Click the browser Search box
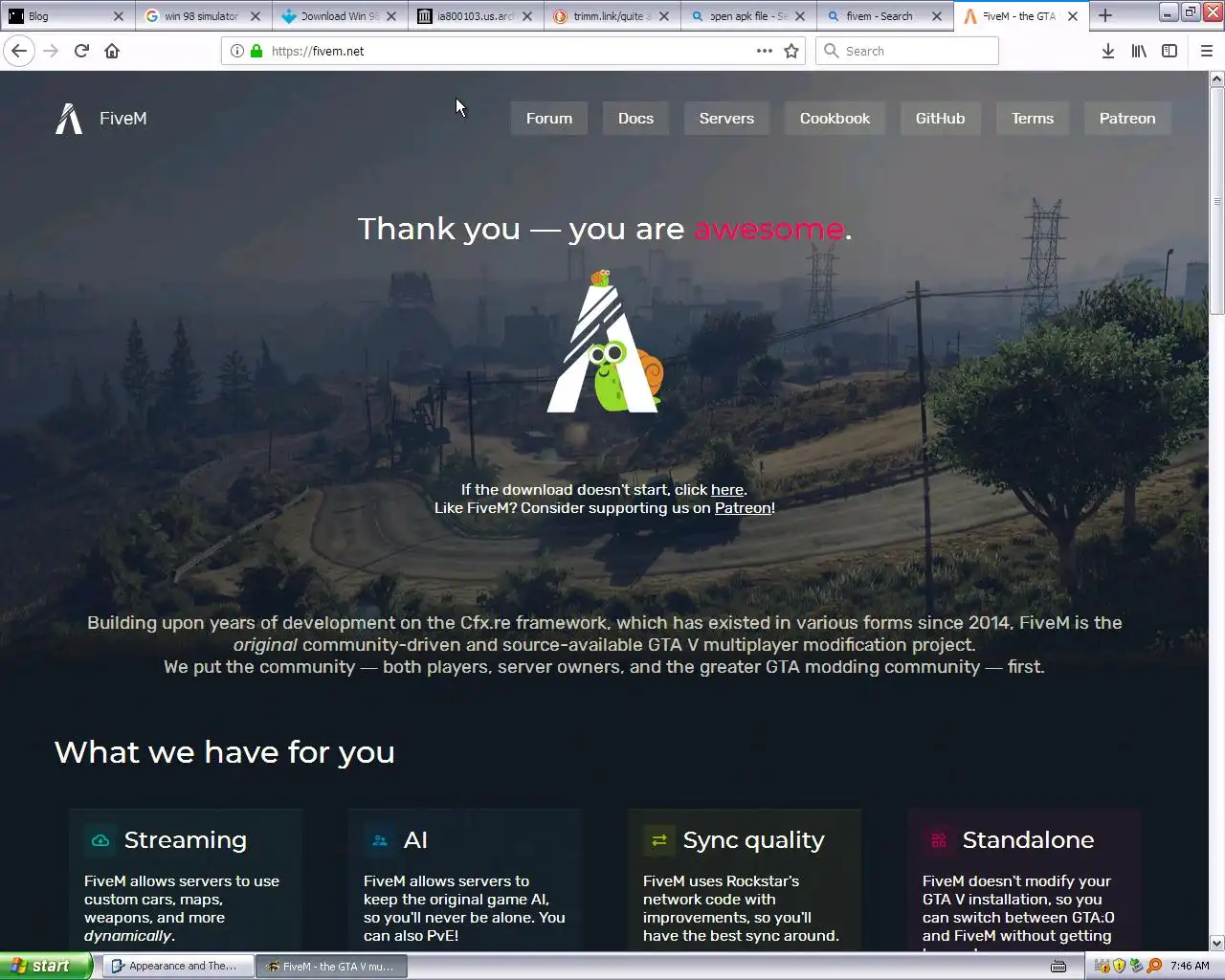The height and width of the screenshot is (980, 1225). (x=907, y=51)
